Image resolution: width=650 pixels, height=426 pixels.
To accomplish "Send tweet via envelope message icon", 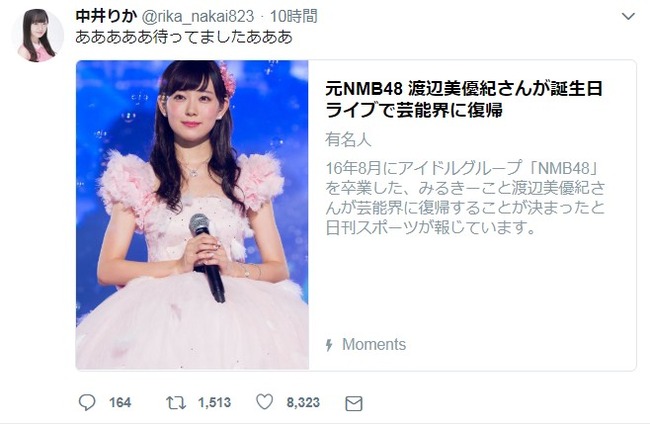I will [354, 404].
